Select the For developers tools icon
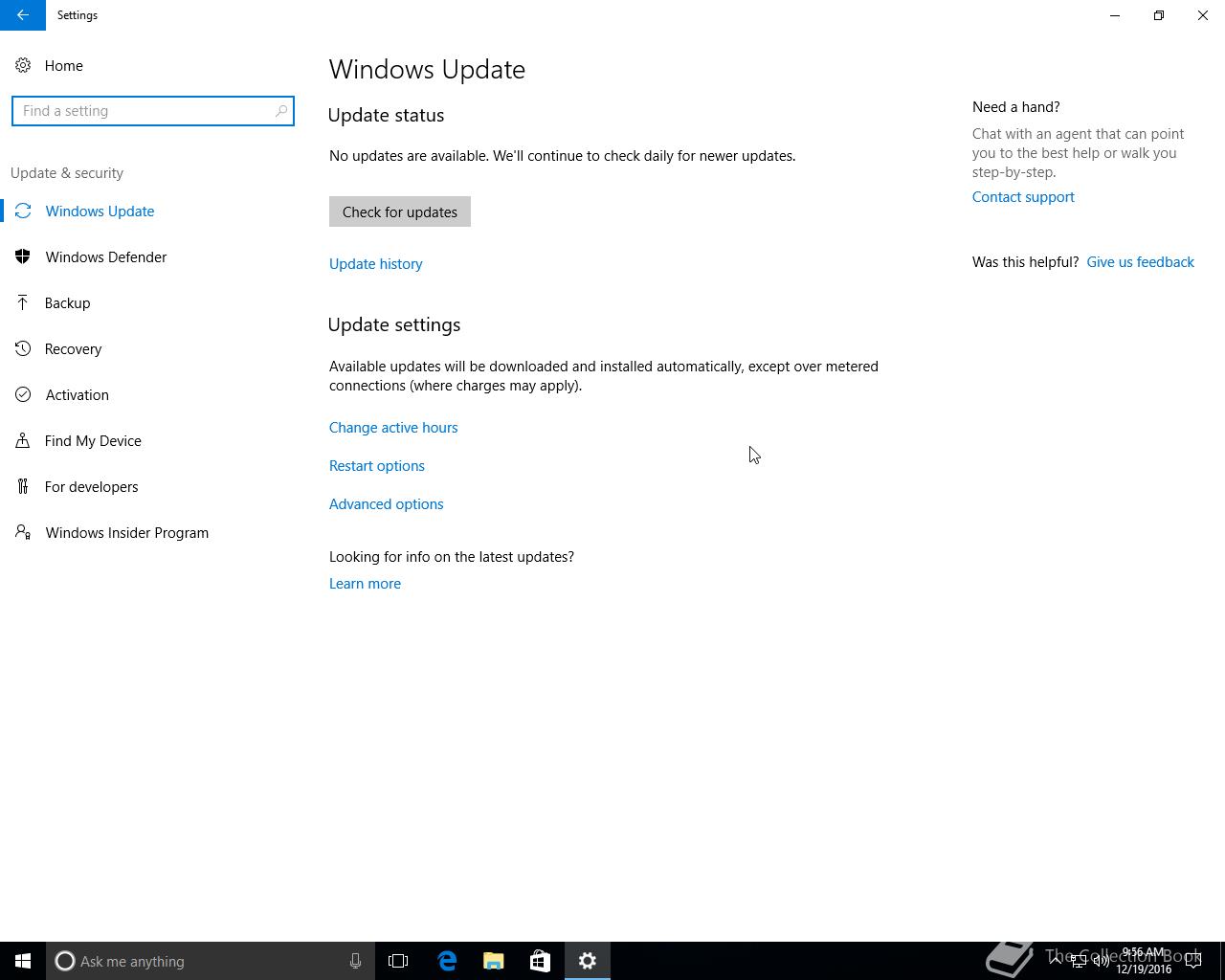Image resolution: width=1225 pixels, height=980 pixels. [x=23, y=487]
